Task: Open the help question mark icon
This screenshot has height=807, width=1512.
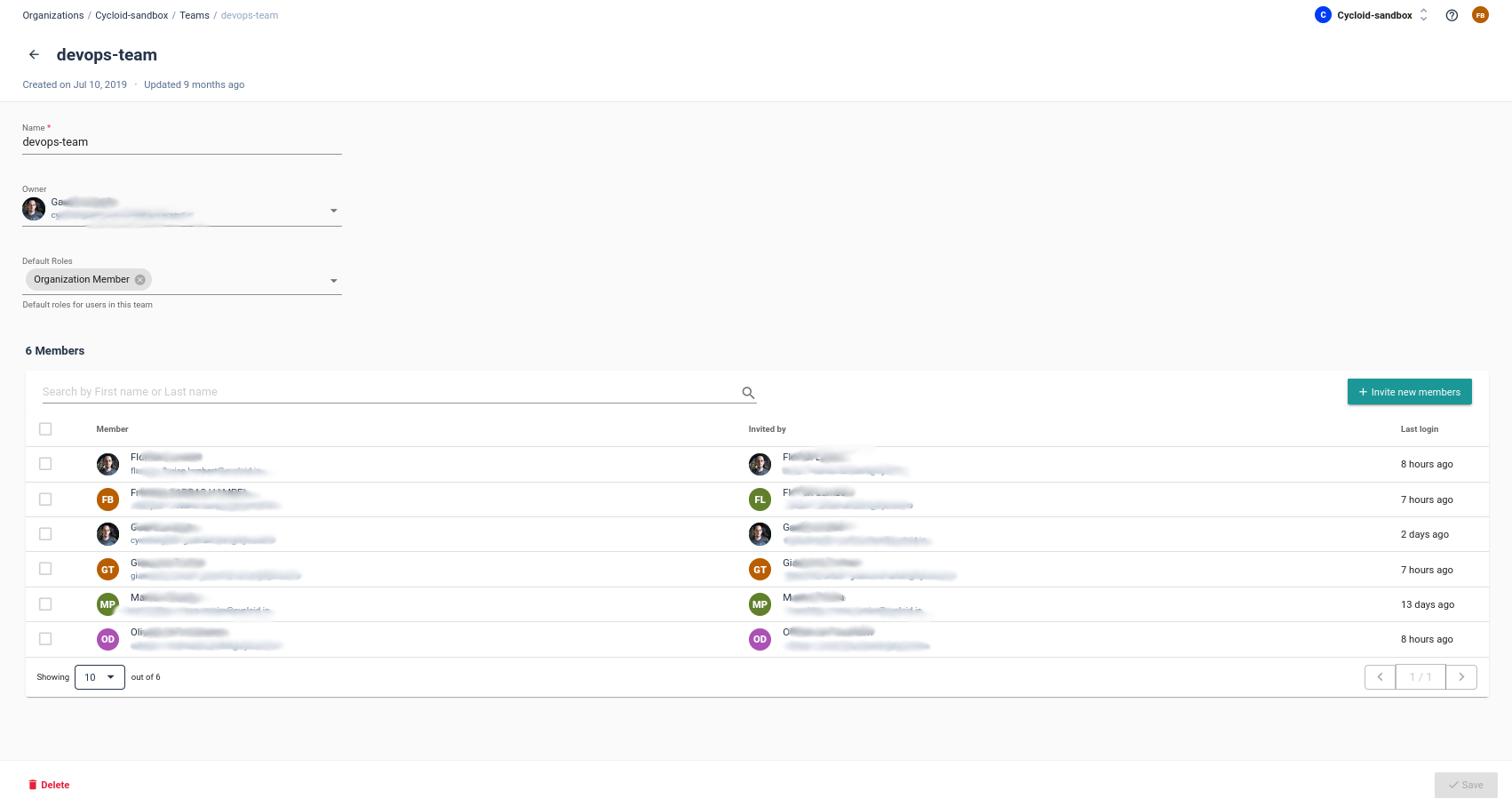Action: (1452, 15)
